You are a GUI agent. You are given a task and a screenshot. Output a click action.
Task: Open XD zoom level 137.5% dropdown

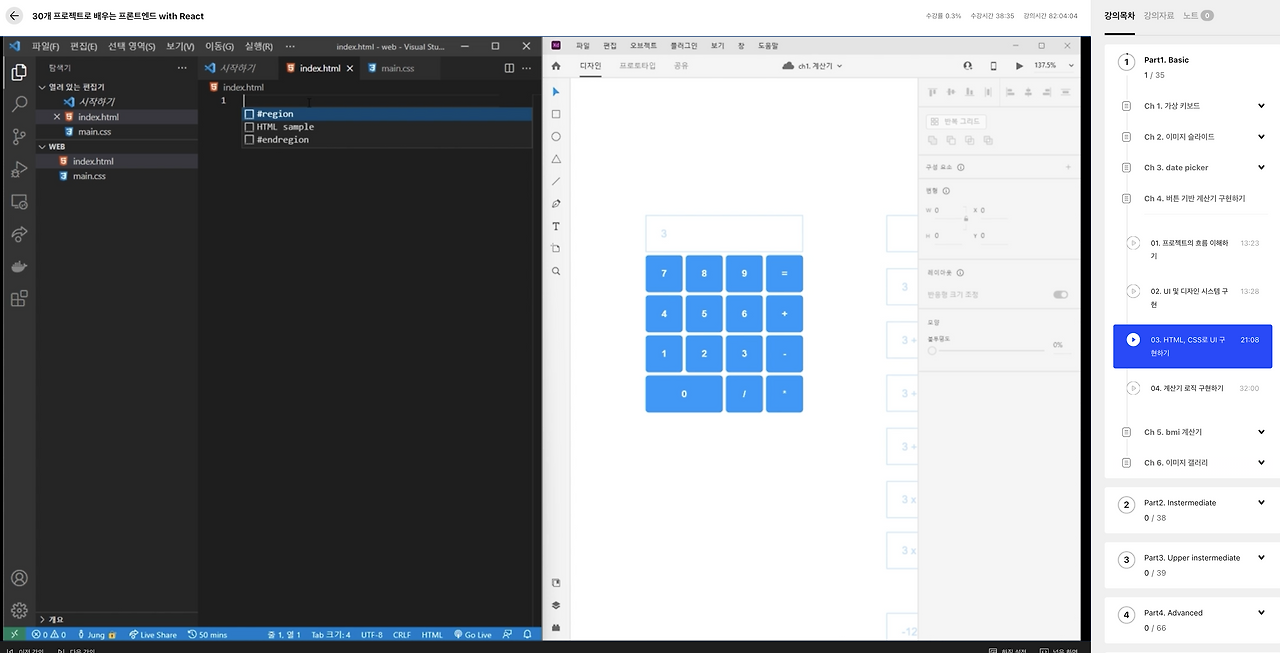pyautogui.click(x=1054, y=66)
